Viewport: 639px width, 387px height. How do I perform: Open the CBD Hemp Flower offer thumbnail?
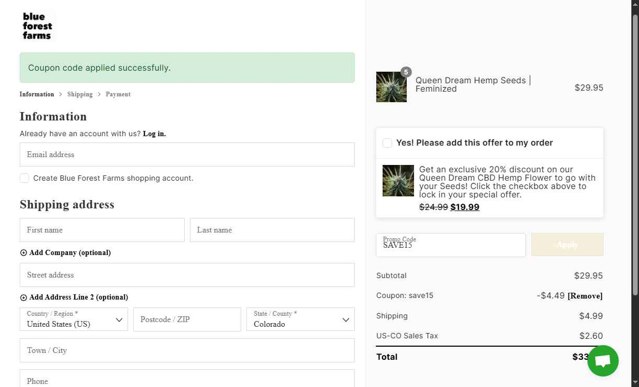pos(398,180)
